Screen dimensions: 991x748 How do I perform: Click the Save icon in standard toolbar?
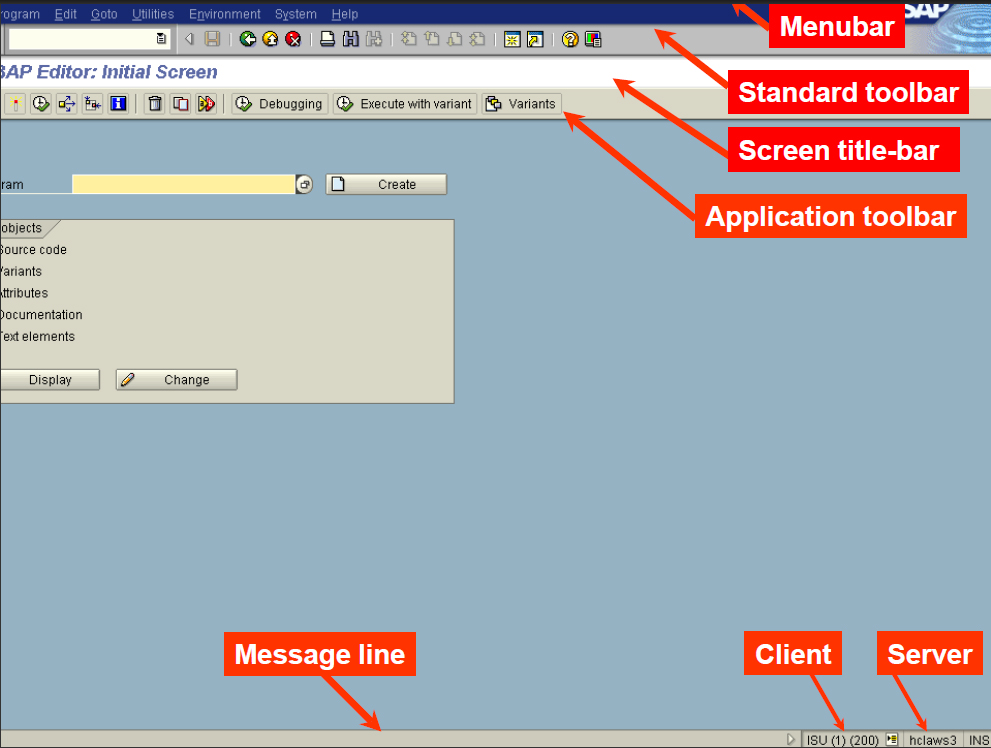pyautogui.click(x=212, y=39)
